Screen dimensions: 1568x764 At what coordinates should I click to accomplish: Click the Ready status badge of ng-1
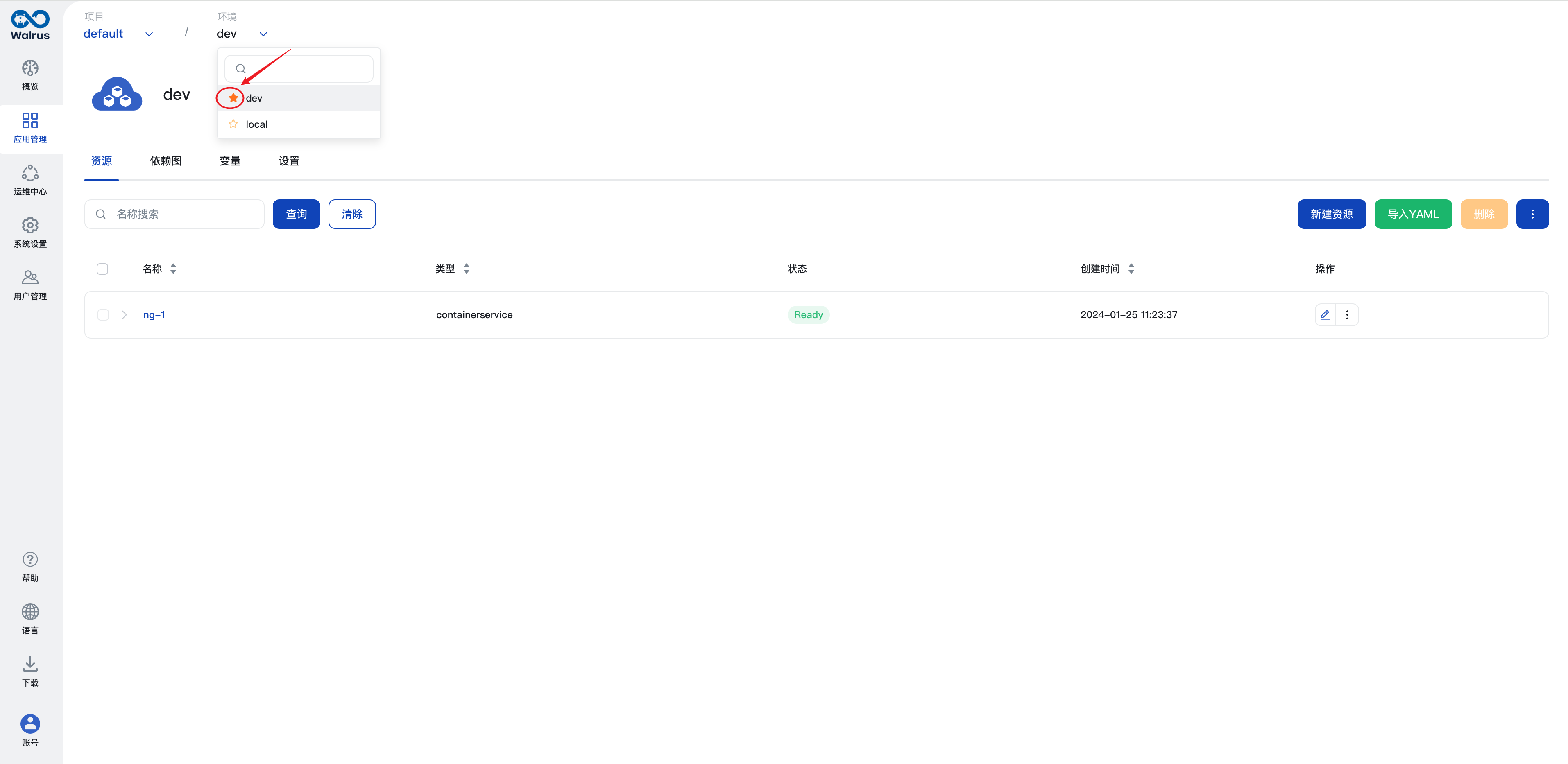808,314
